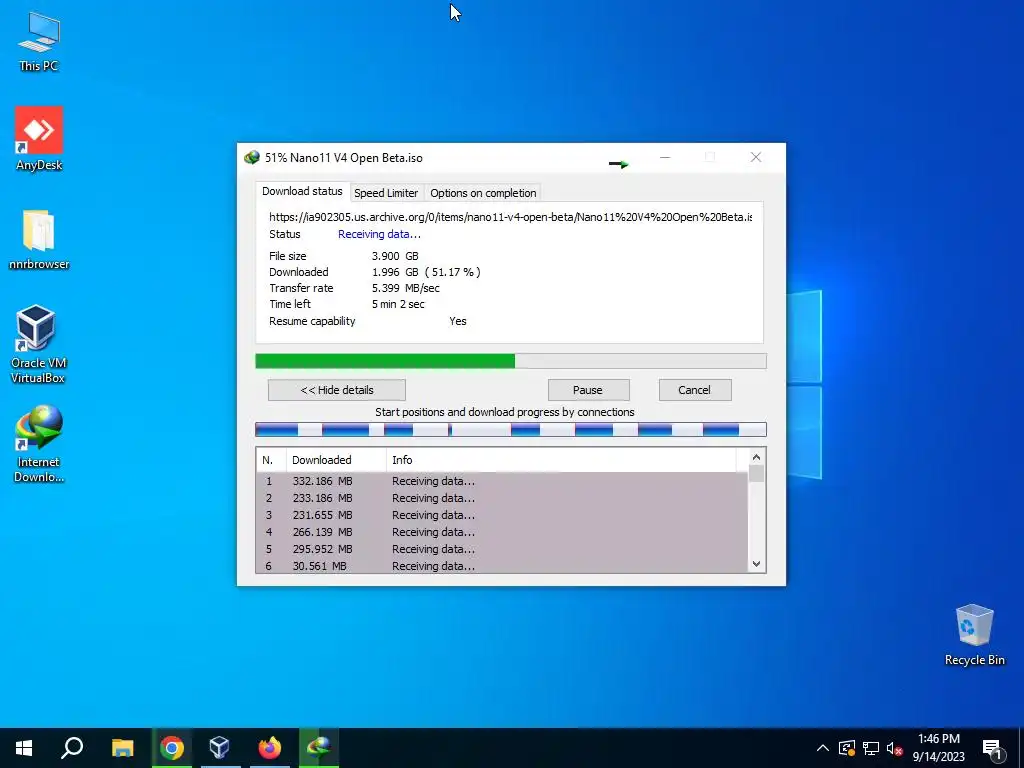Select the Recycle Bin desktop icon
Viewport: 1024px width, 768px height.
pos(974,635)
